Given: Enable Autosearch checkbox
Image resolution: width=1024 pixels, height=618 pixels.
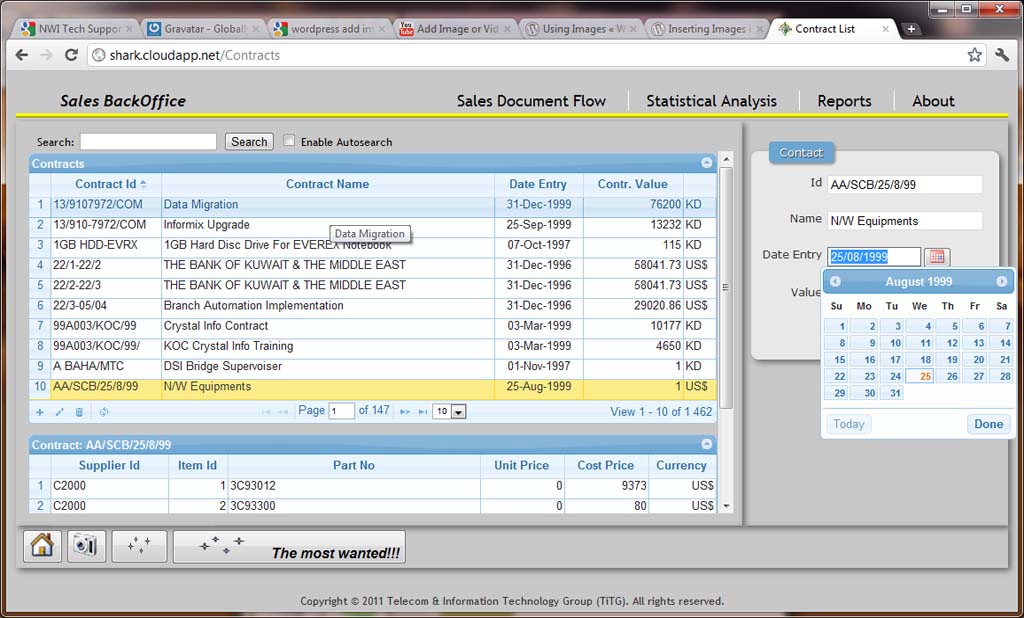Looking at the screenshot, I should (x=290, y=141).
